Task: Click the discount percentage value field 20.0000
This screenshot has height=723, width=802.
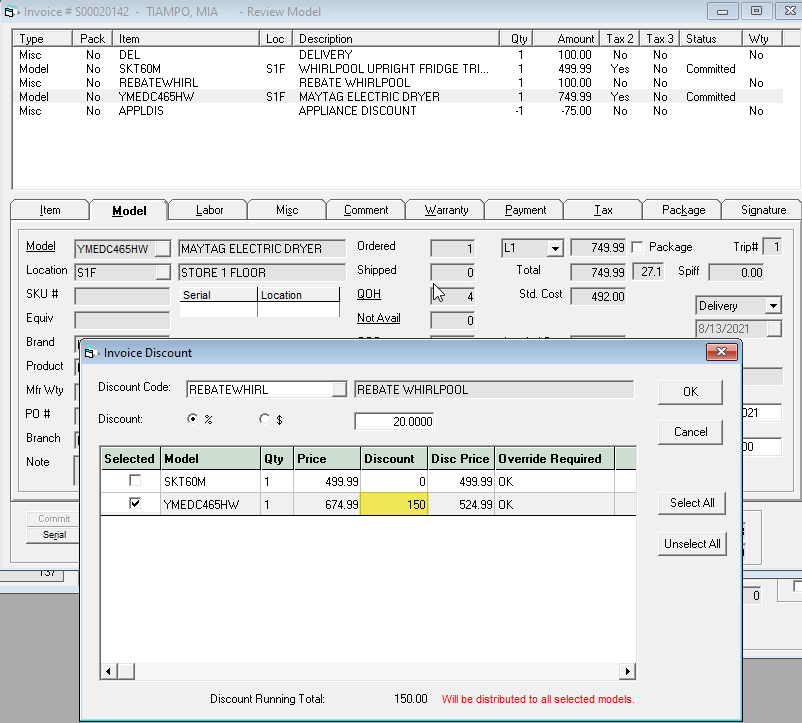Action: click(394, 421)
